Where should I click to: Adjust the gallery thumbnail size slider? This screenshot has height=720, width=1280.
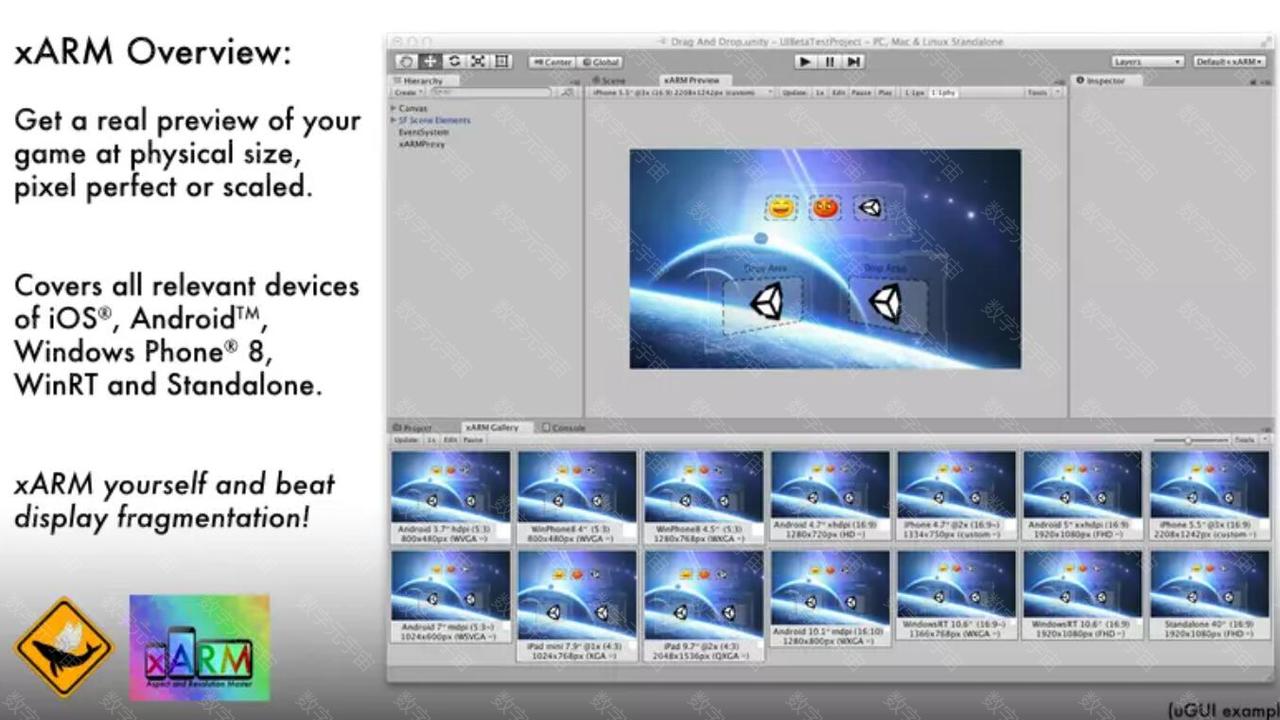pos(1189,440)
